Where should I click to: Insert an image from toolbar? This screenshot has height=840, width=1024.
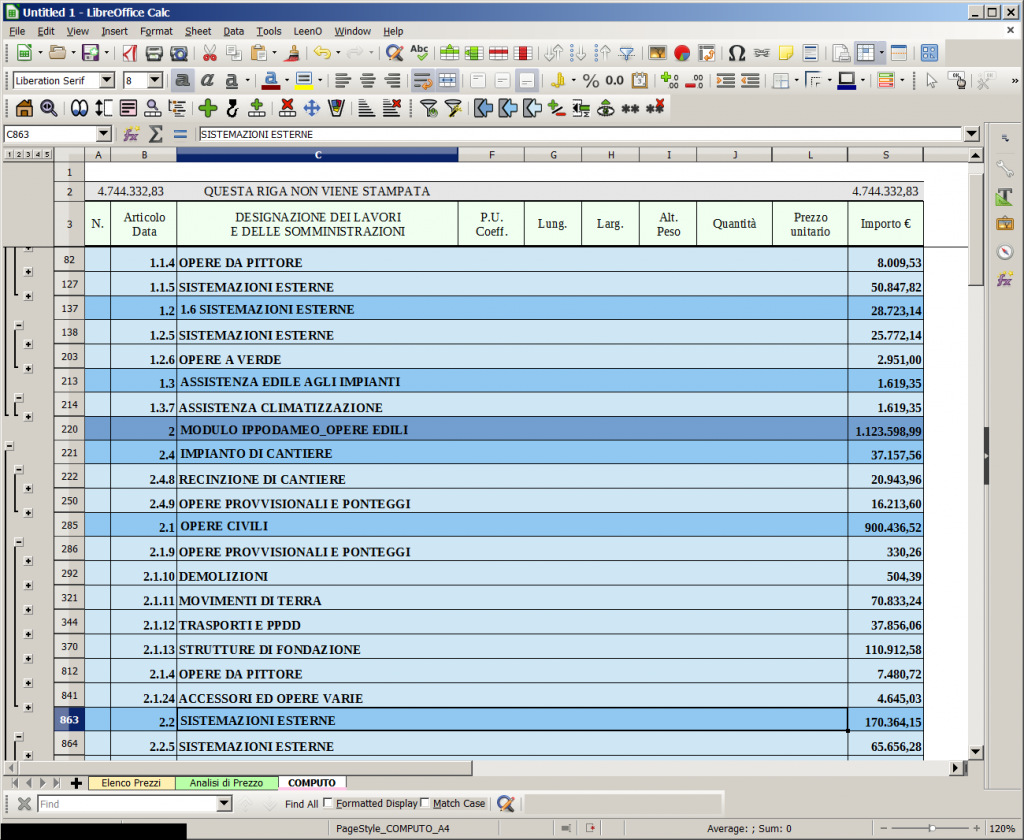(657, 53)
